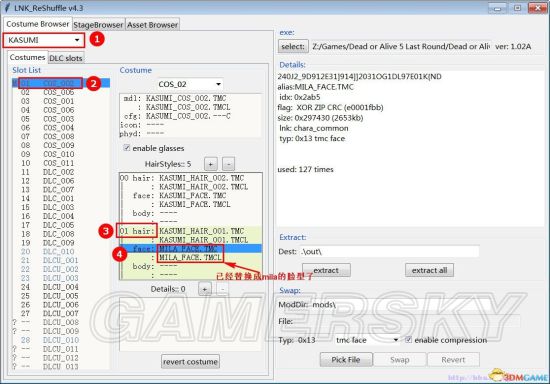Viewport: 550px width, 384px height.
Task: Click the Dest output path field
Action: [x=389, y=251]
